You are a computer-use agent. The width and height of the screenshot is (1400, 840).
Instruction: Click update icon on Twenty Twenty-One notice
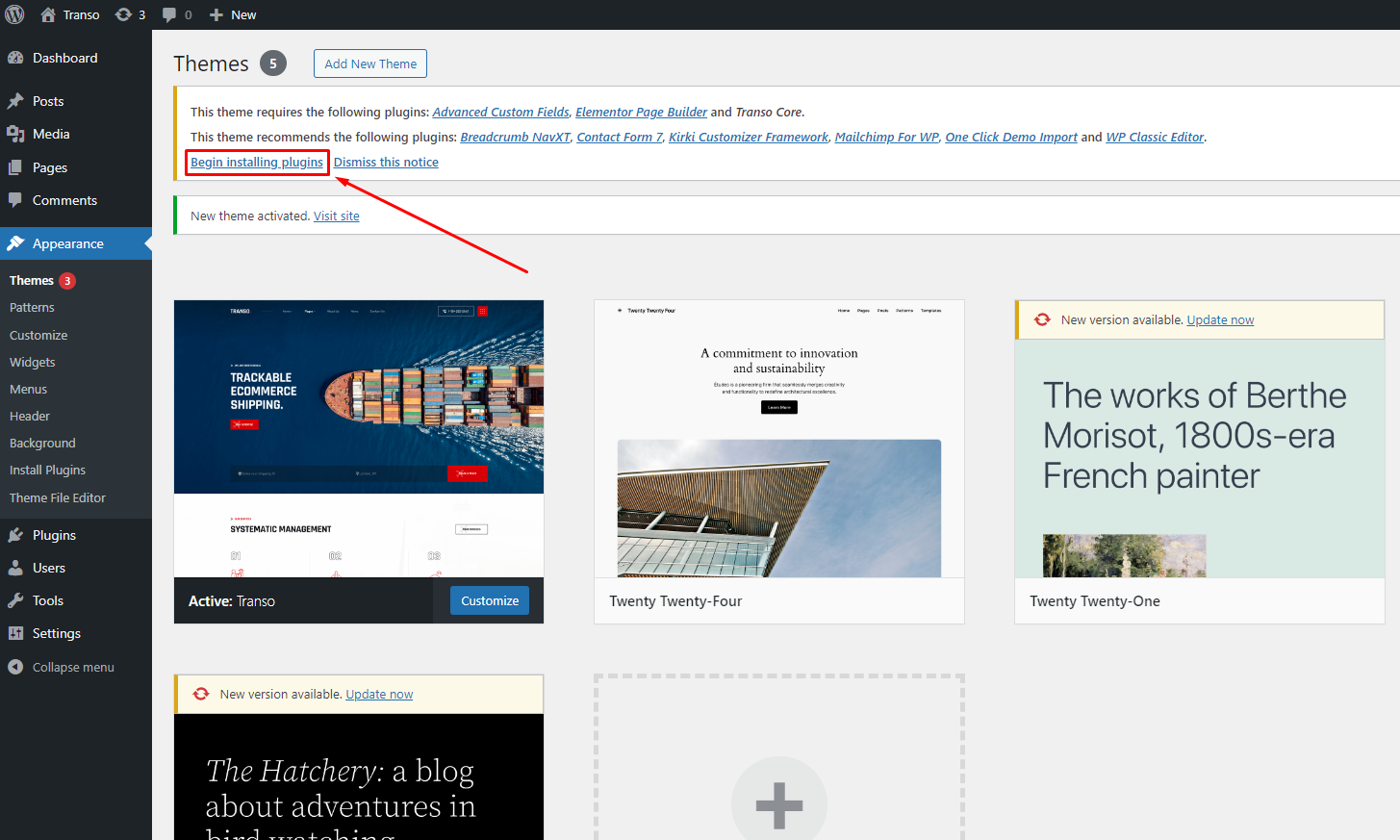click(x=1042, y=319)
